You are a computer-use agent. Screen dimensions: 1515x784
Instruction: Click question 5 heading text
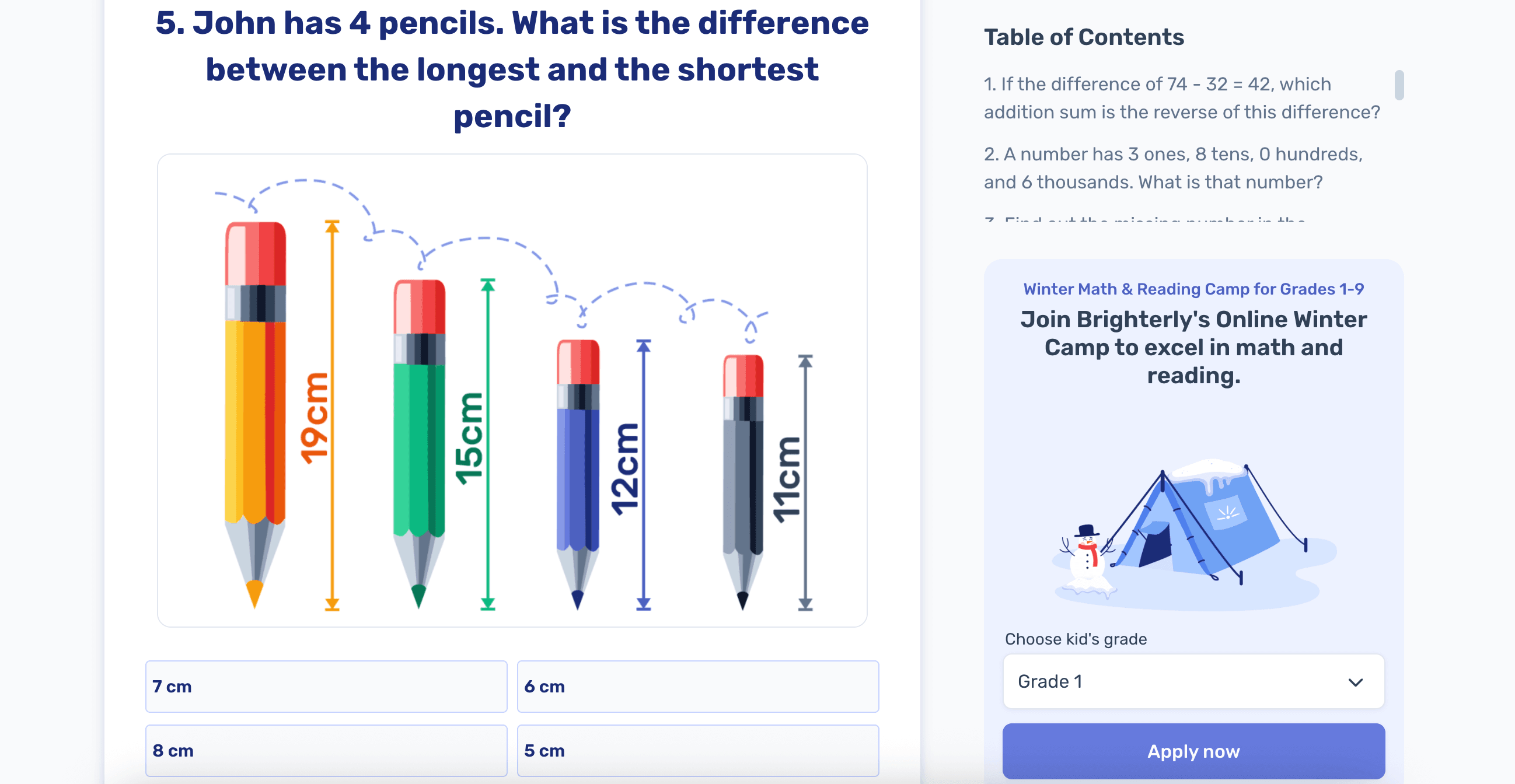pos(511,69)
